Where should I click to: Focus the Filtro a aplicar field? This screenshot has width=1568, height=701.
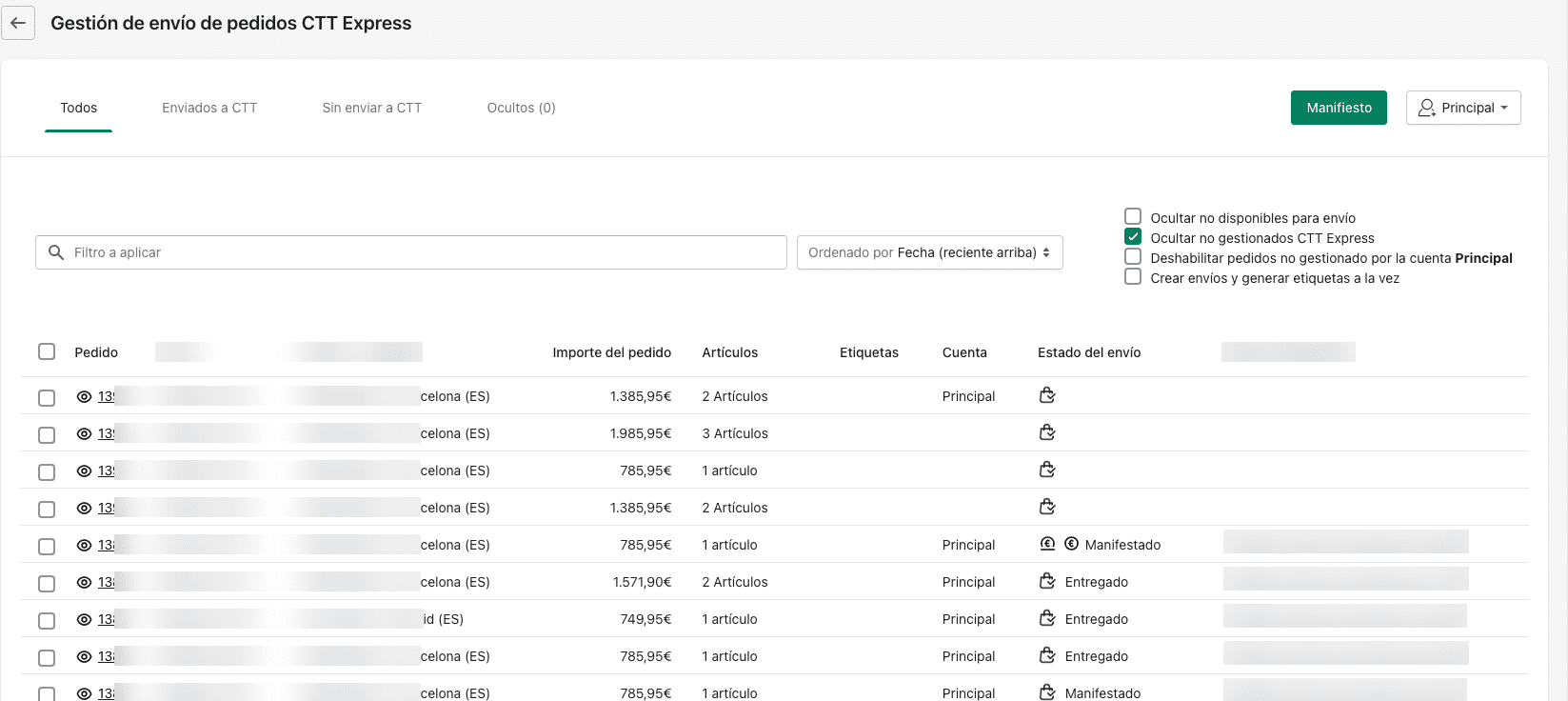pos(411,252)
